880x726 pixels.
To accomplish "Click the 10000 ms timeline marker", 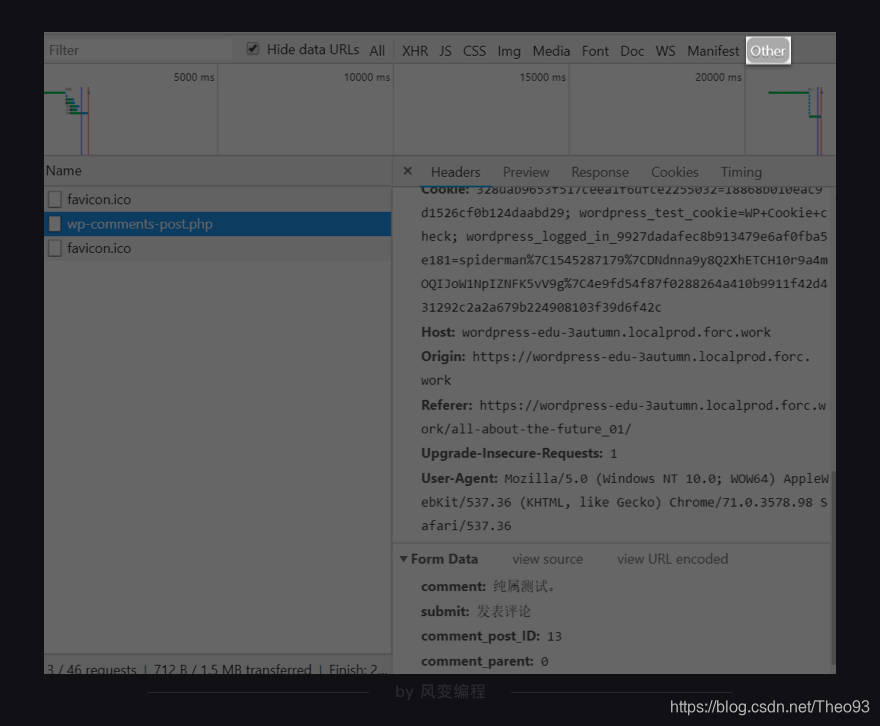I will [x=367, y=77].
